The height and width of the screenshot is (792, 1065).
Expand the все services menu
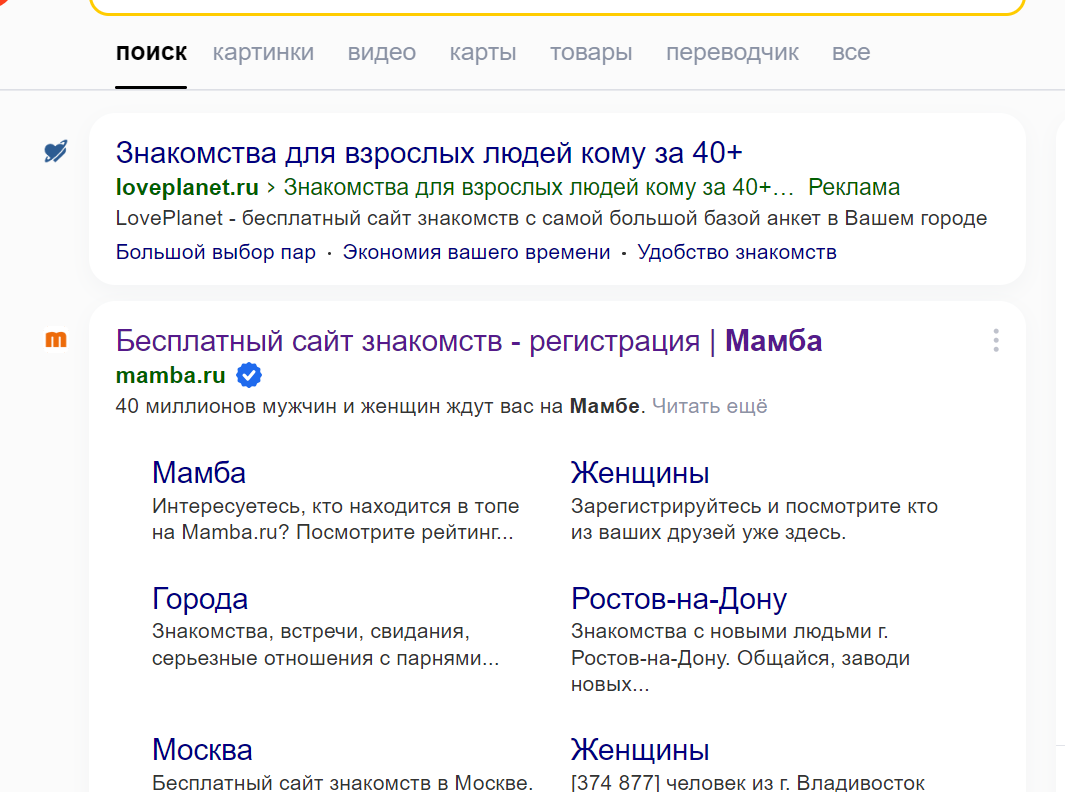point(851,52)
